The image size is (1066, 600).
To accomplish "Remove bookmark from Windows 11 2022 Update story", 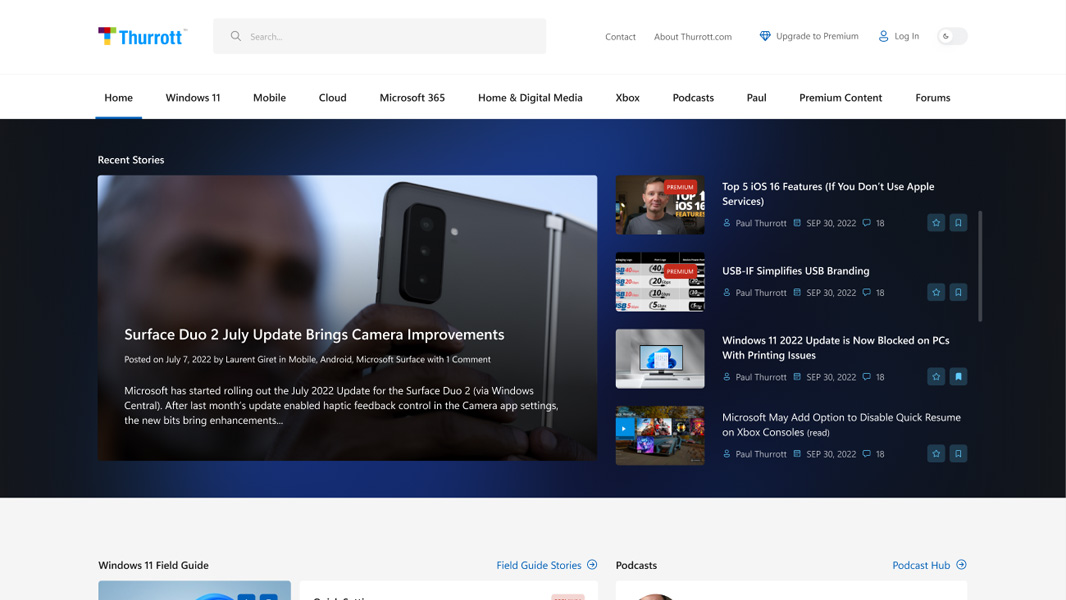I will [958, 377].
